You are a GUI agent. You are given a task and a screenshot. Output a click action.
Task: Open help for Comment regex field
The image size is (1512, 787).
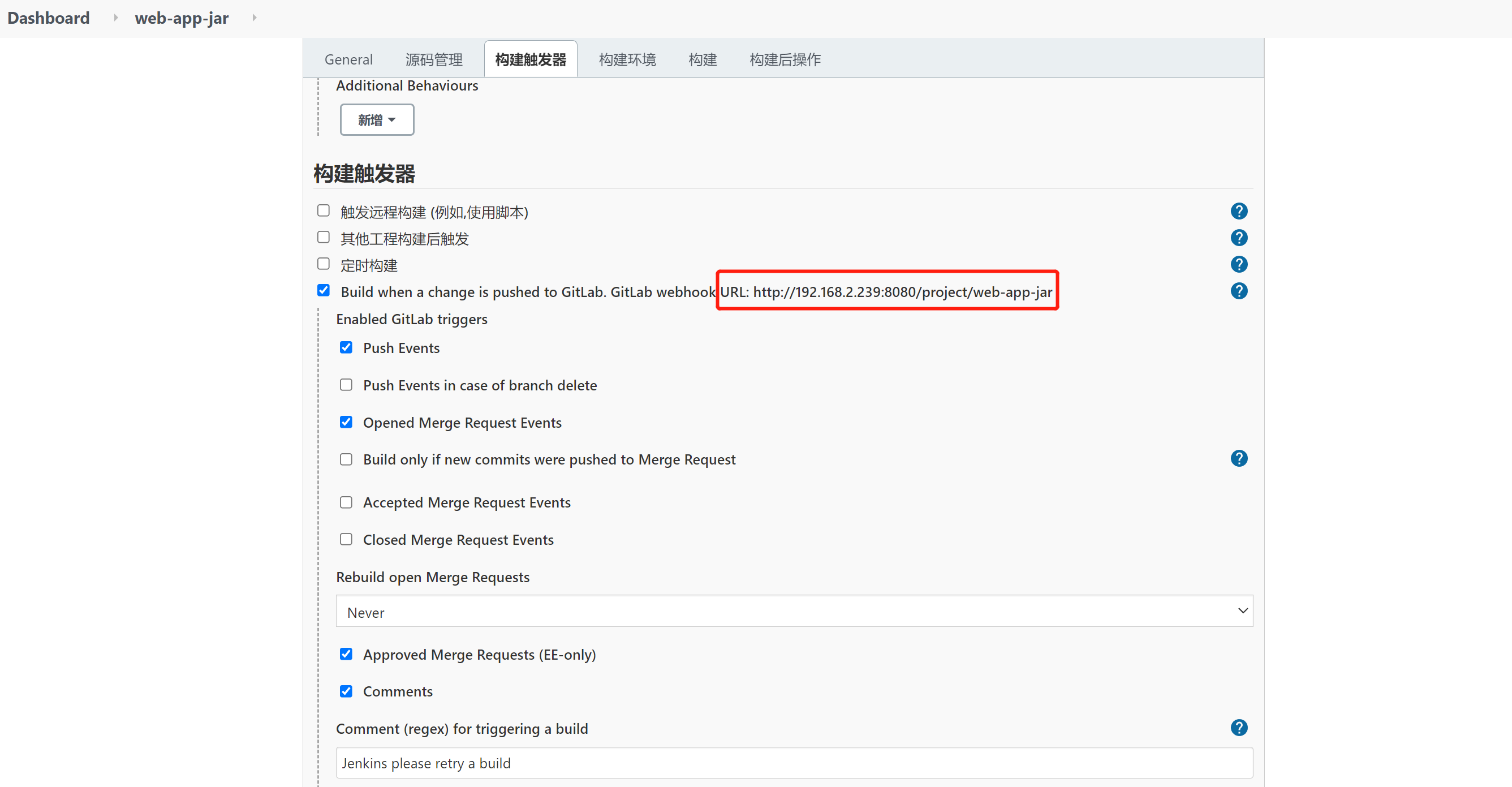(1238, 728)
